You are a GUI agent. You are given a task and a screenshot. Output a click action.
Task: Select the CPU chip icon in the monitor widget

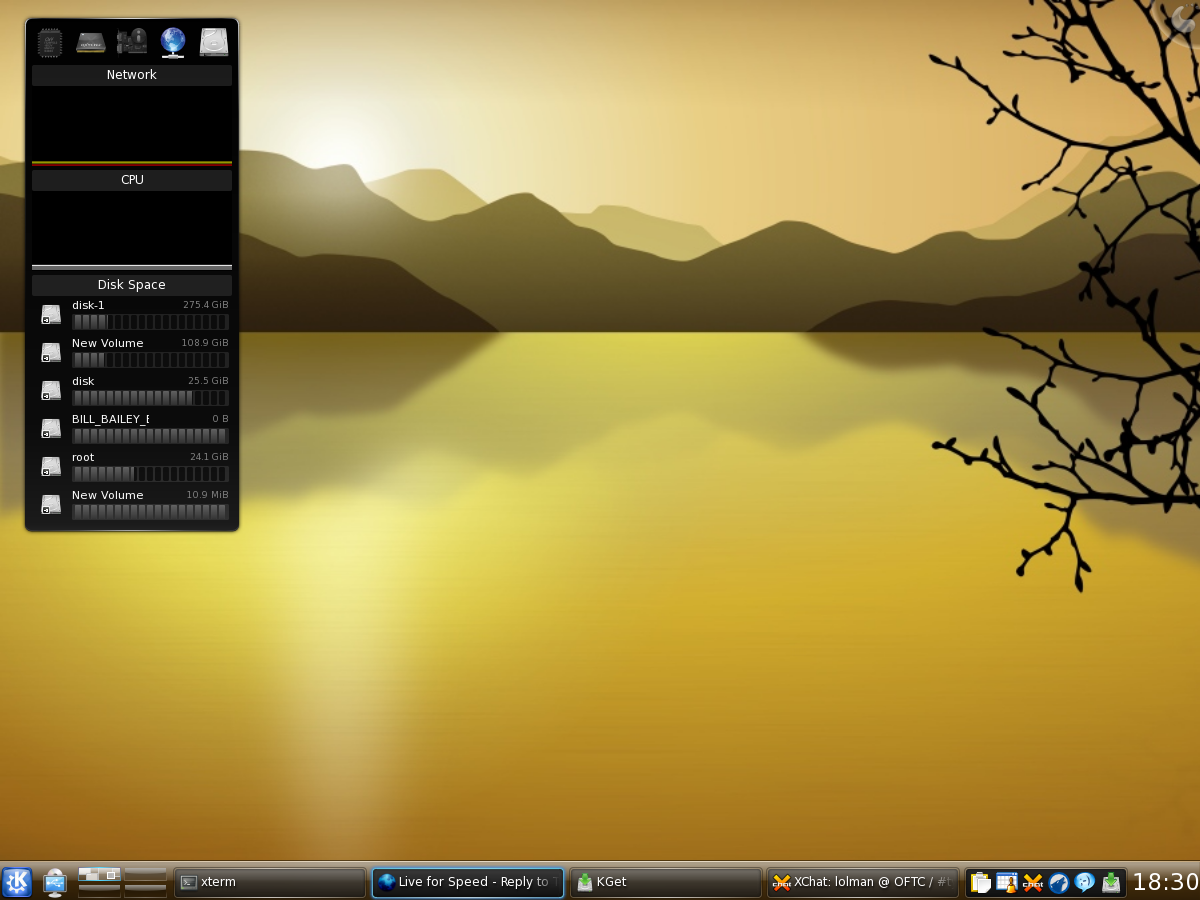pyautogui.click(x=50, y=42)
